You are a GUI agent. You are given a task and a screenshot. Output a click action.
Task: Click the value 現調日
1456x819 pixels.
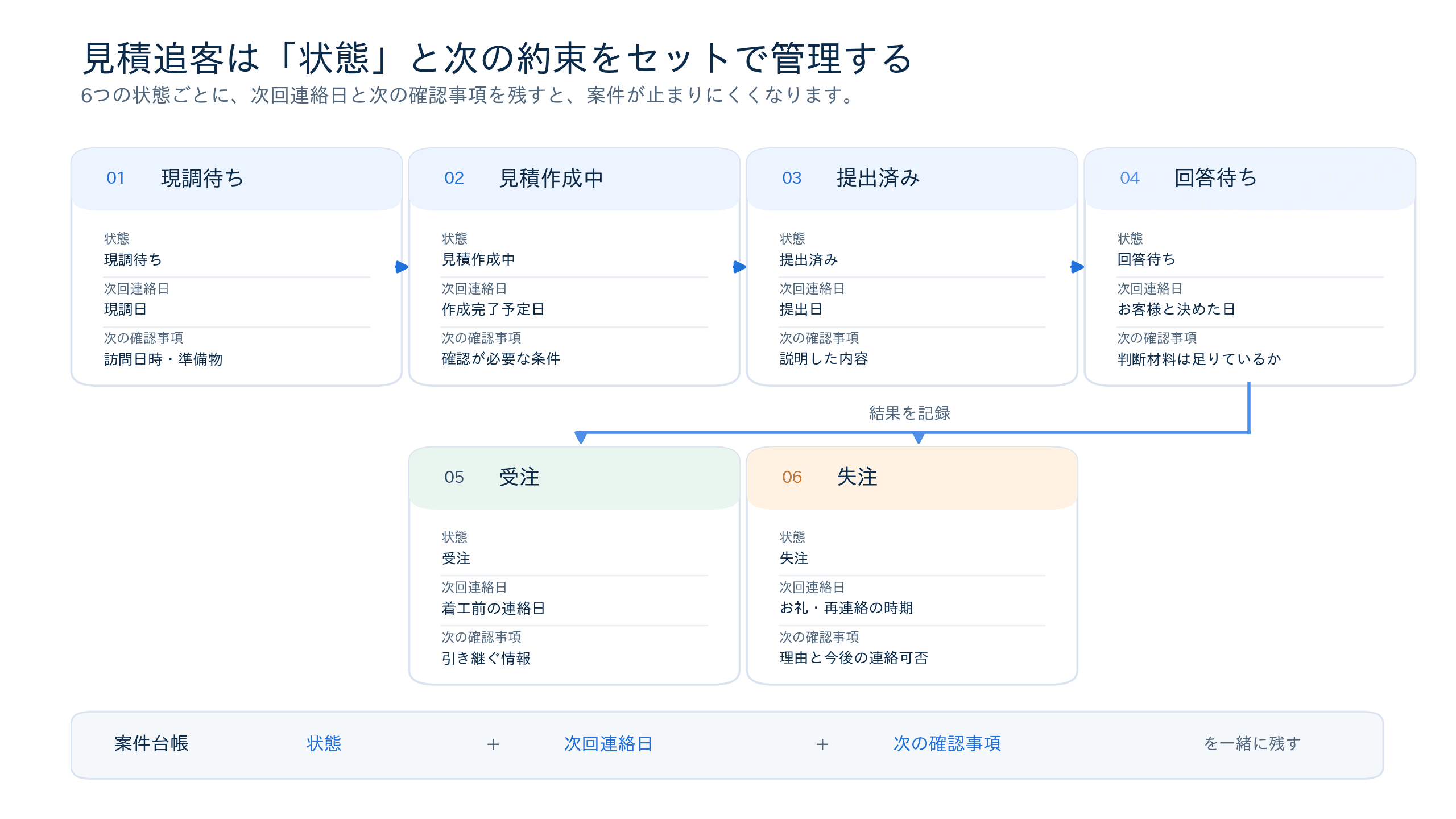click(x=125, y=309)
